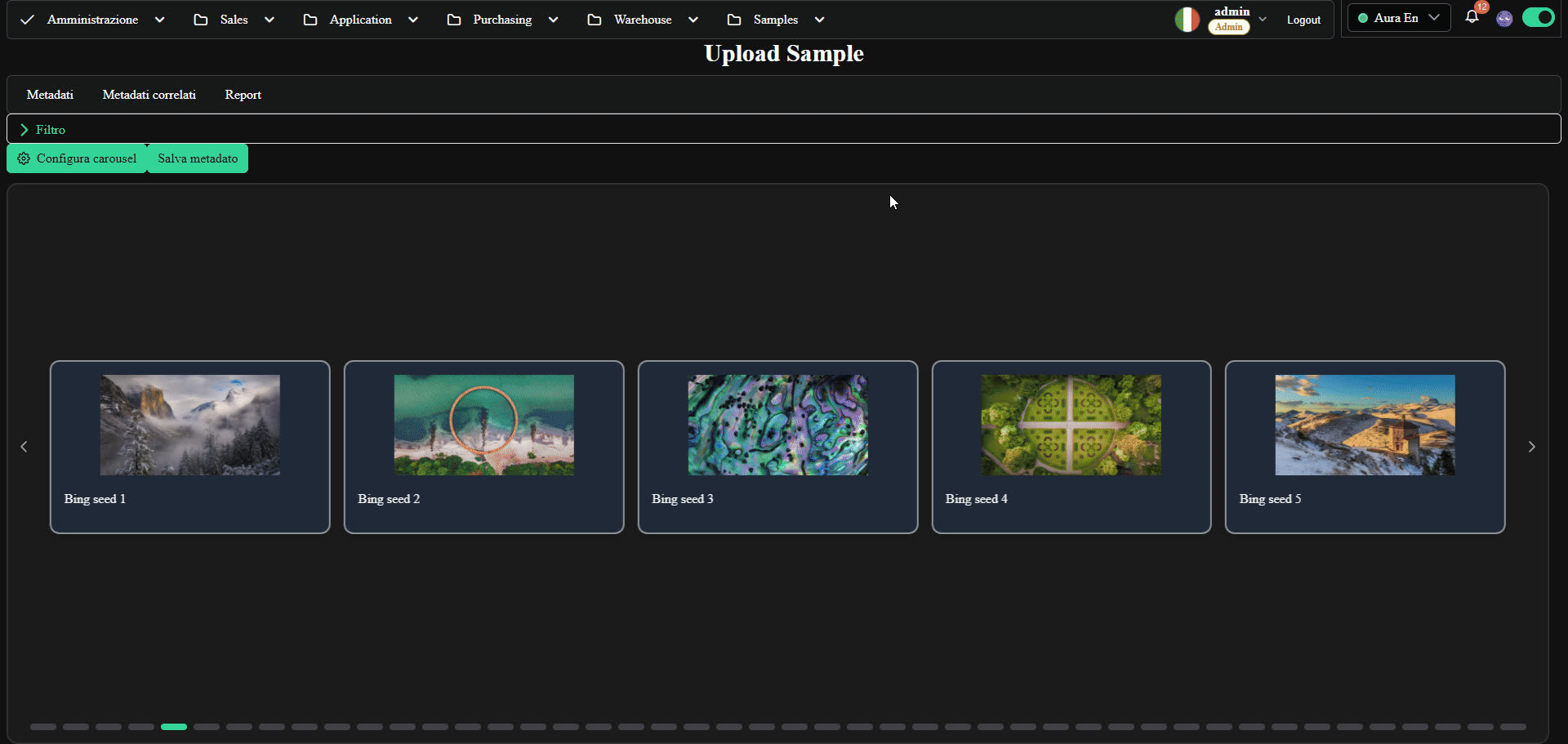
Task: Open the admin user dropdown chevron
Action: (x=1263, y=20)
